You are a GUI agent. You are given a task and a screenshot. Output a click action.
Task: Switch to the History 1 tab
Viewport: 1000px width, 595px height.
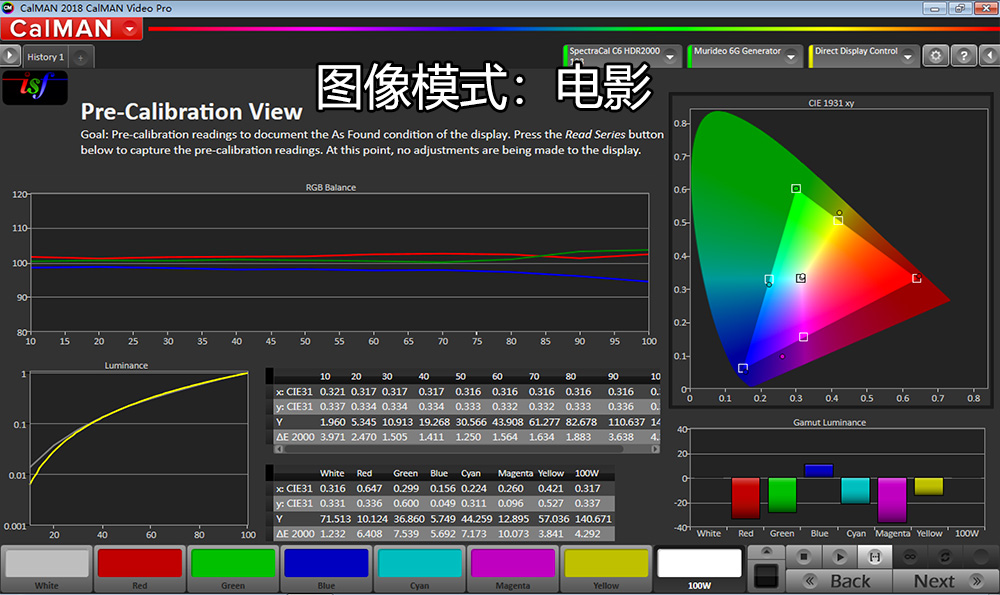pyautogui.click(x=45, y=57)
